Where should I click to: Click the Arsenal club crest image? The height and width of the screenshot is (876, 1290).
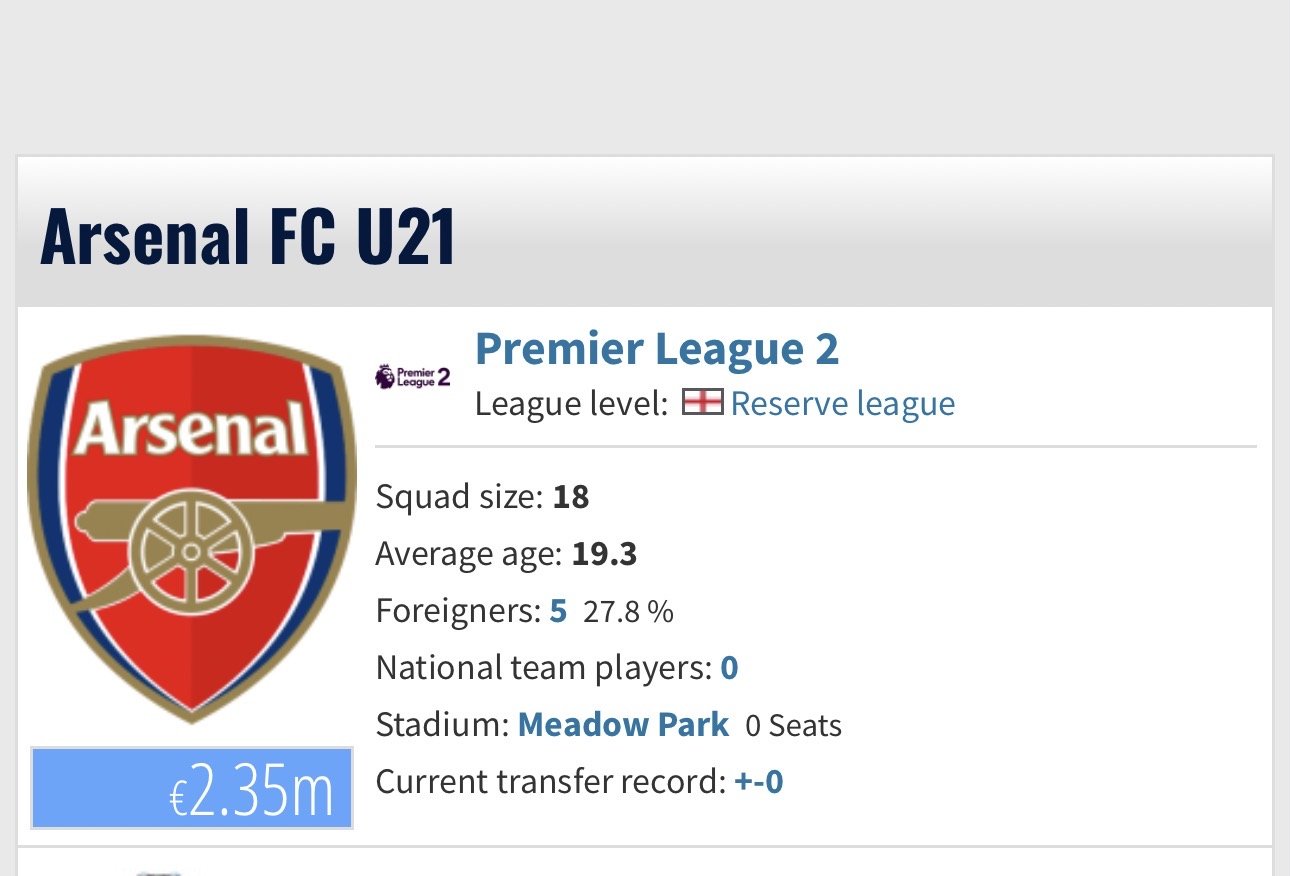[x=191, y=528]
